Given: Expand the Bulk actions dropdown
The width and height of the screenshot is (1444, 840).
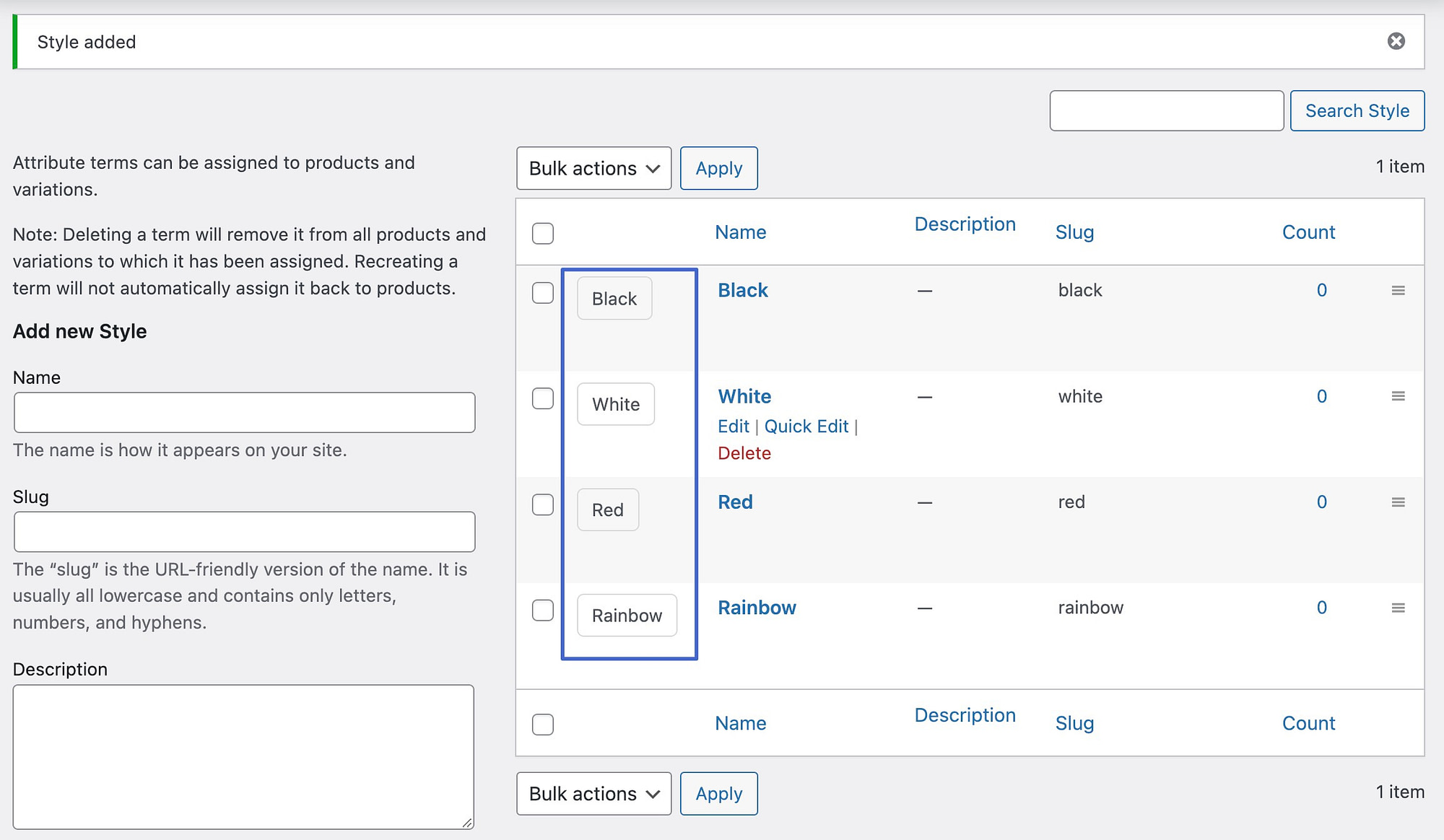Looking at the screenshot, I should tap(593, 168).
